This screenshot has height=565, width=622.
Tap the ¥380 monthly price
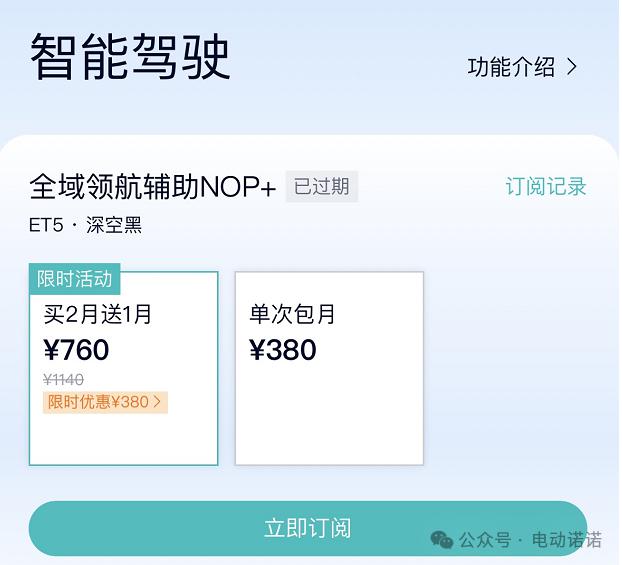(283, 350)
